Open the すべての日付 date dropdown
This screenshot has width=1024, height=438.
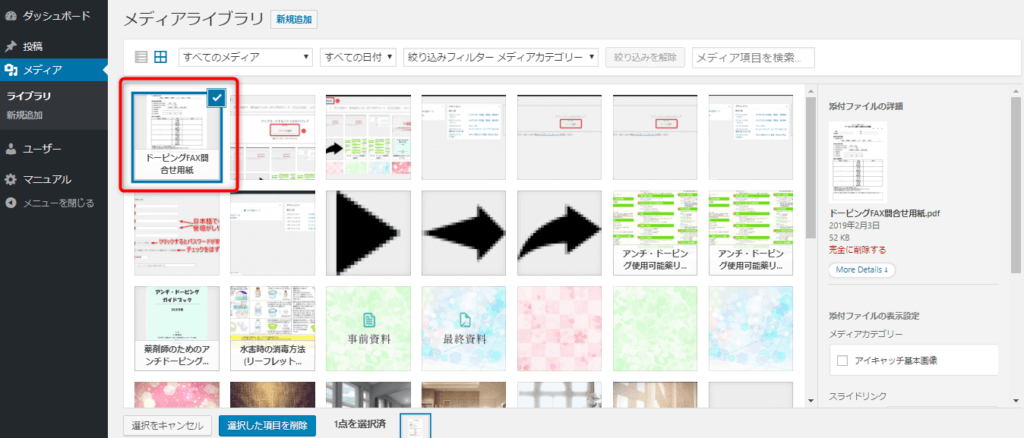(358, 57)
